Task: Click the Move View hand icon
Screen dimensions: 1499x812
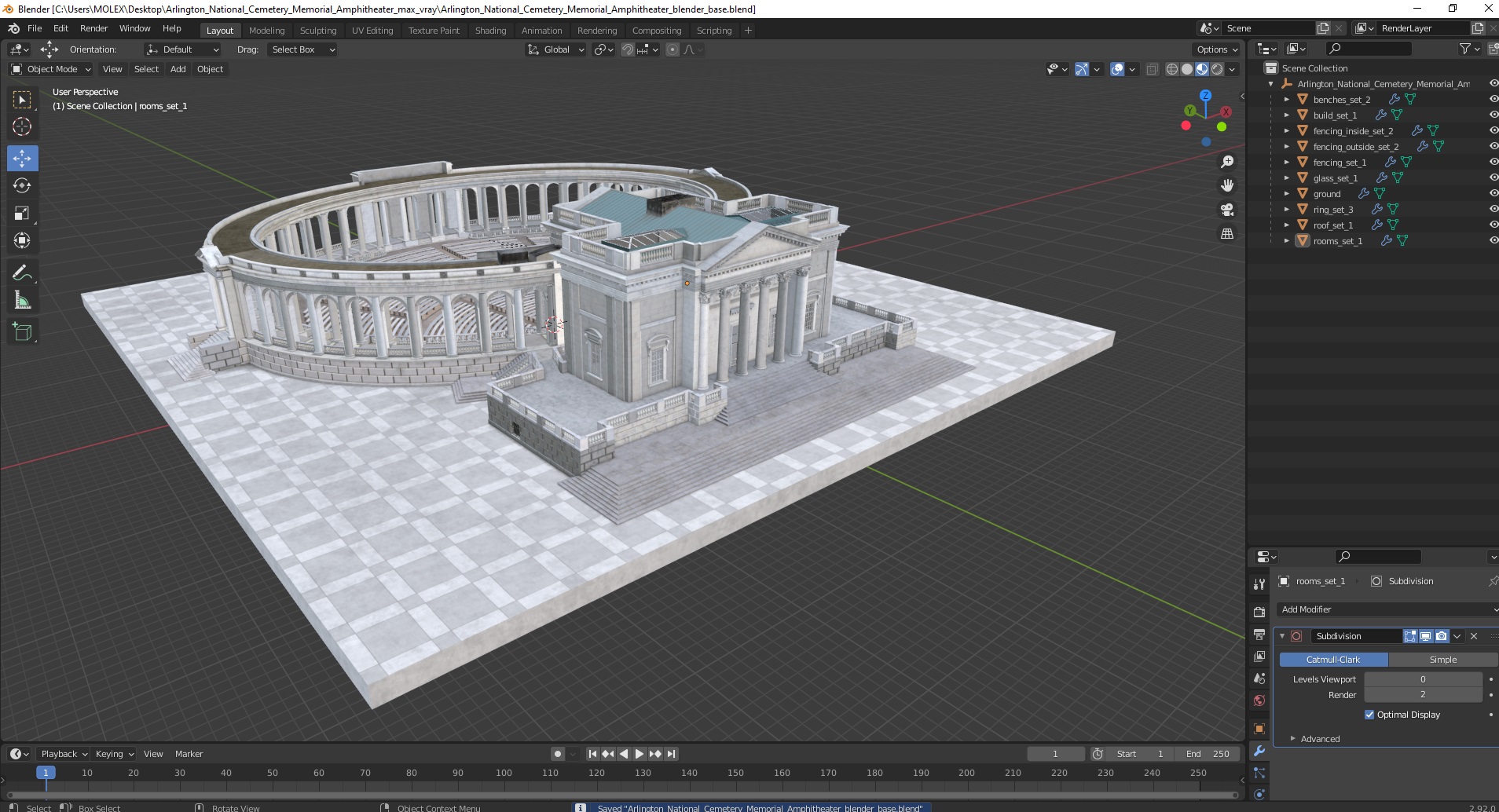Action: coord(1226,185)
